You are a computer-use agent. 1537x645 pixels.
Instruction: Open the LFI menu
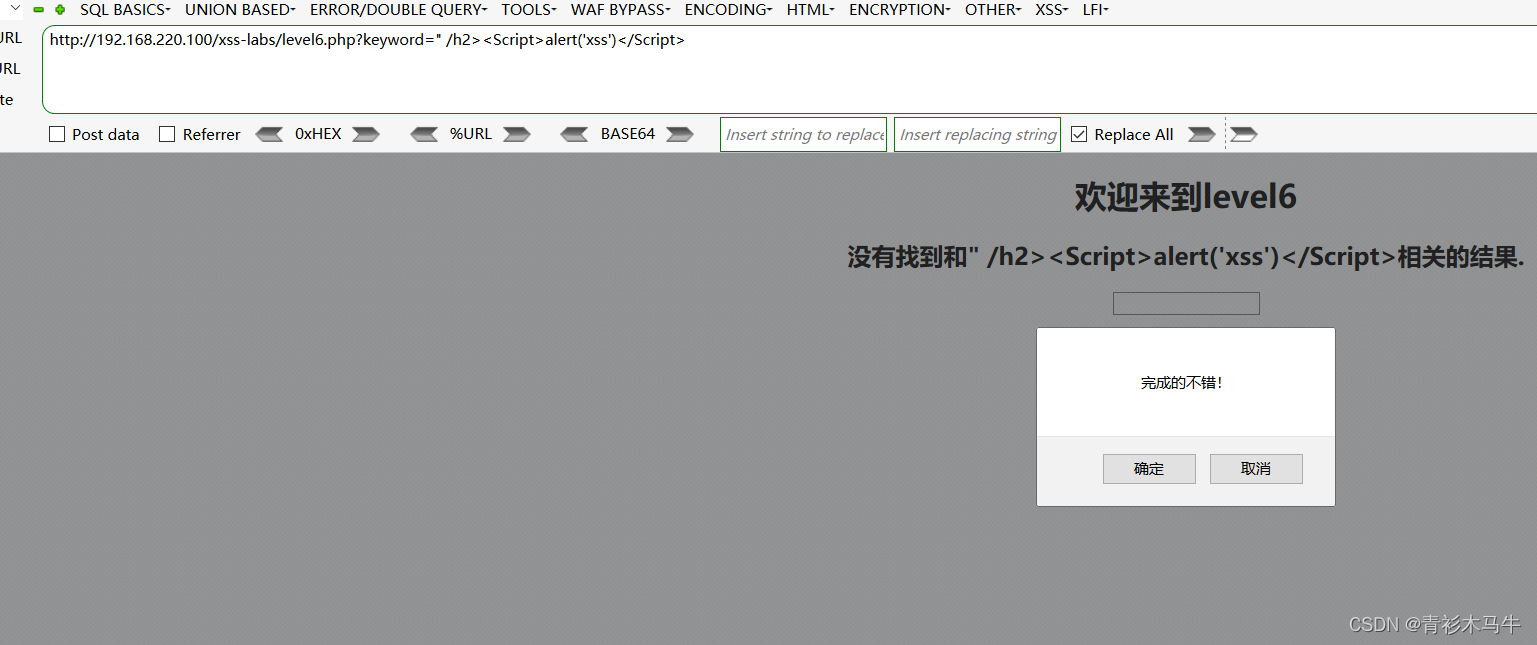click(x=1095, y=10)
